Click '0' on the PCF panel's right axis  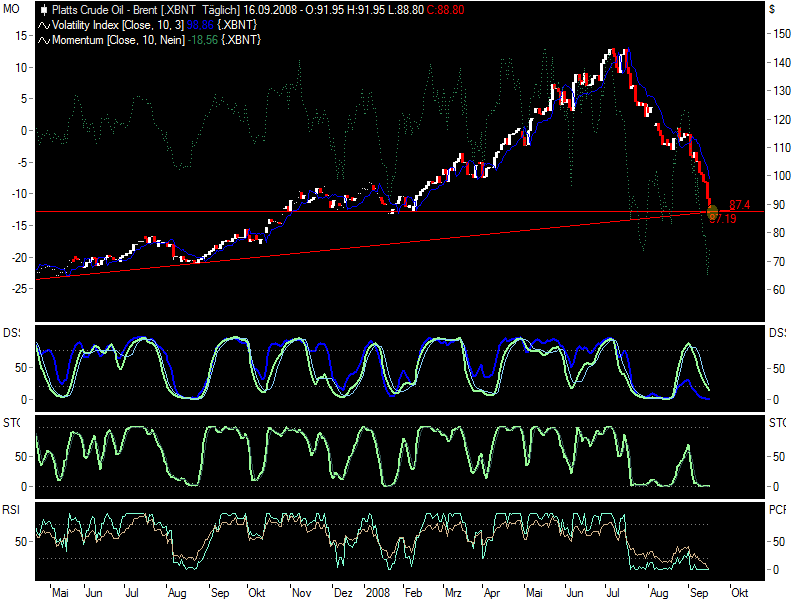pyautogui.click(x=776, y=570)
